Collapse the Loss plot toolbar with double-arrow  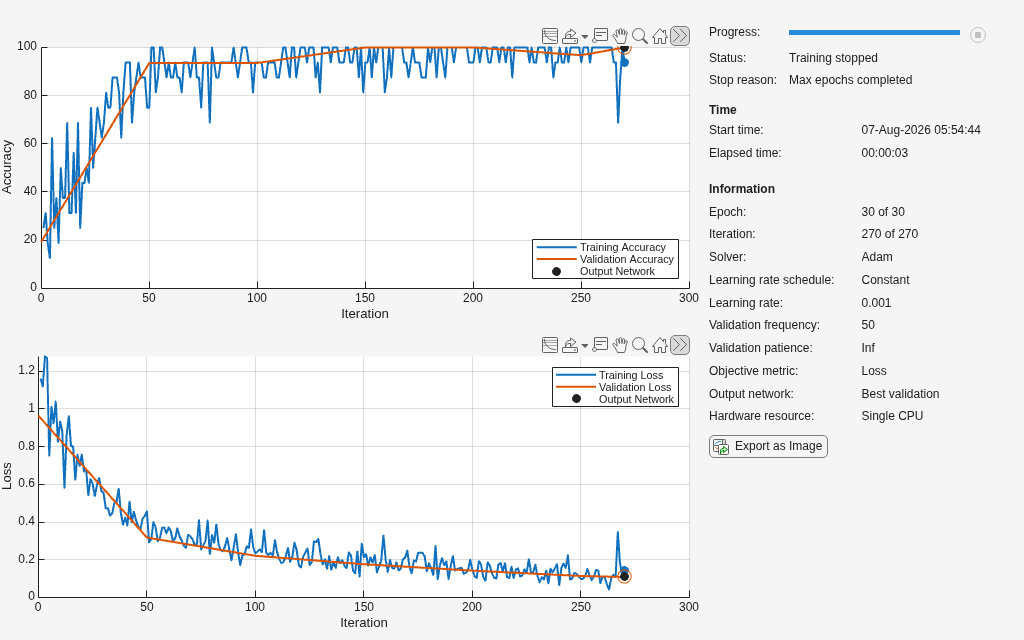click(680, 345)
